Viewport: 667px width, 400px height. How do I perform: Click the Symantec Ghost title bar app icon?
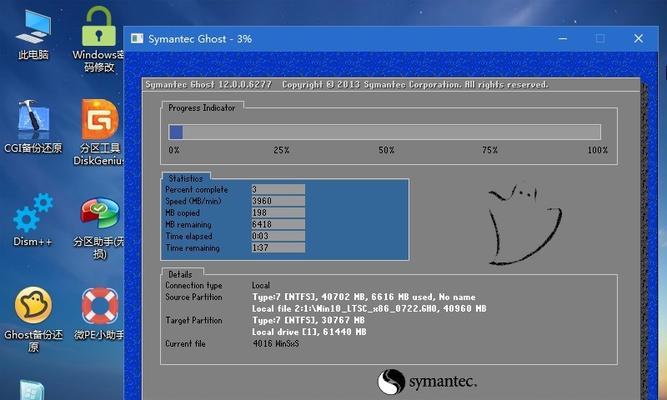tap(135, 38)
